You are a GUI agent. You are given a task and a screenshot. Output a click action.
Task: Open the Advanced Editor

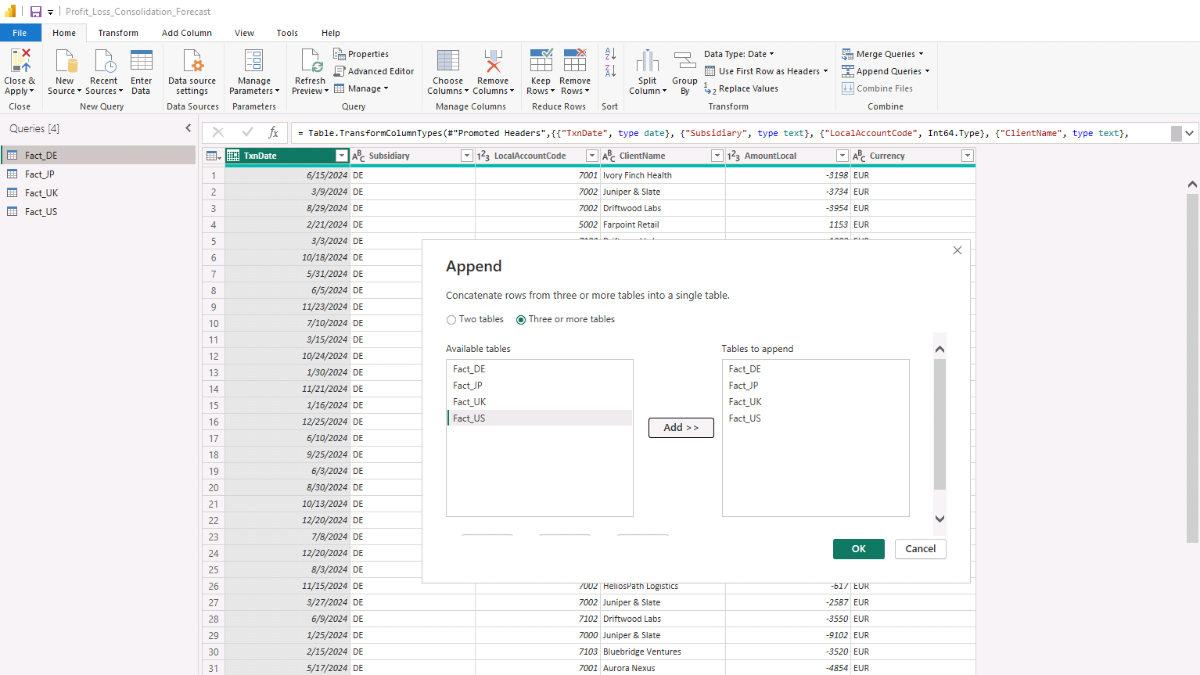point(374,71)
